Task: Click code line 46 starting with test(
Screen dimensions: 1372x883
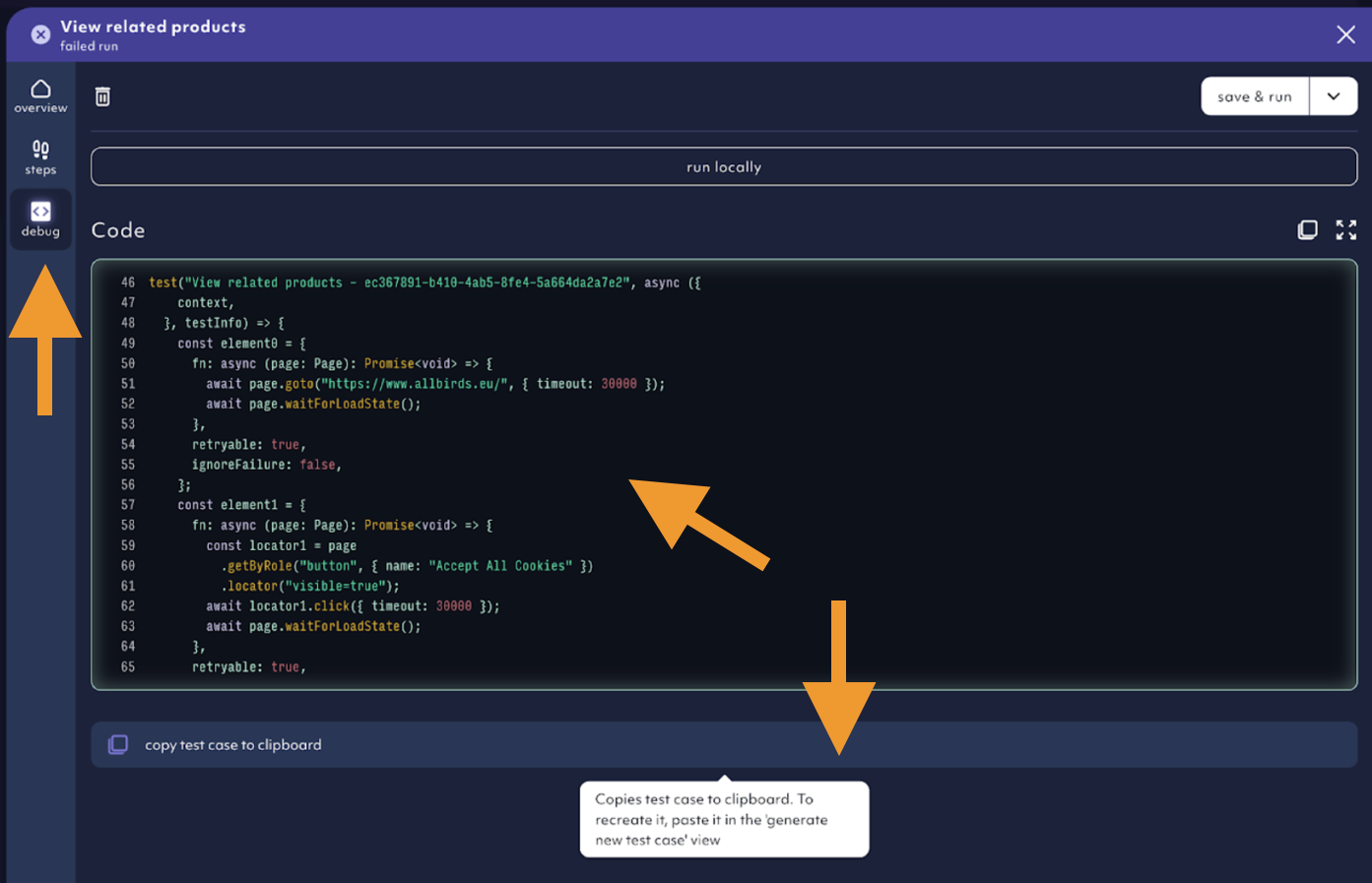Action: click(x=425, y=283)
